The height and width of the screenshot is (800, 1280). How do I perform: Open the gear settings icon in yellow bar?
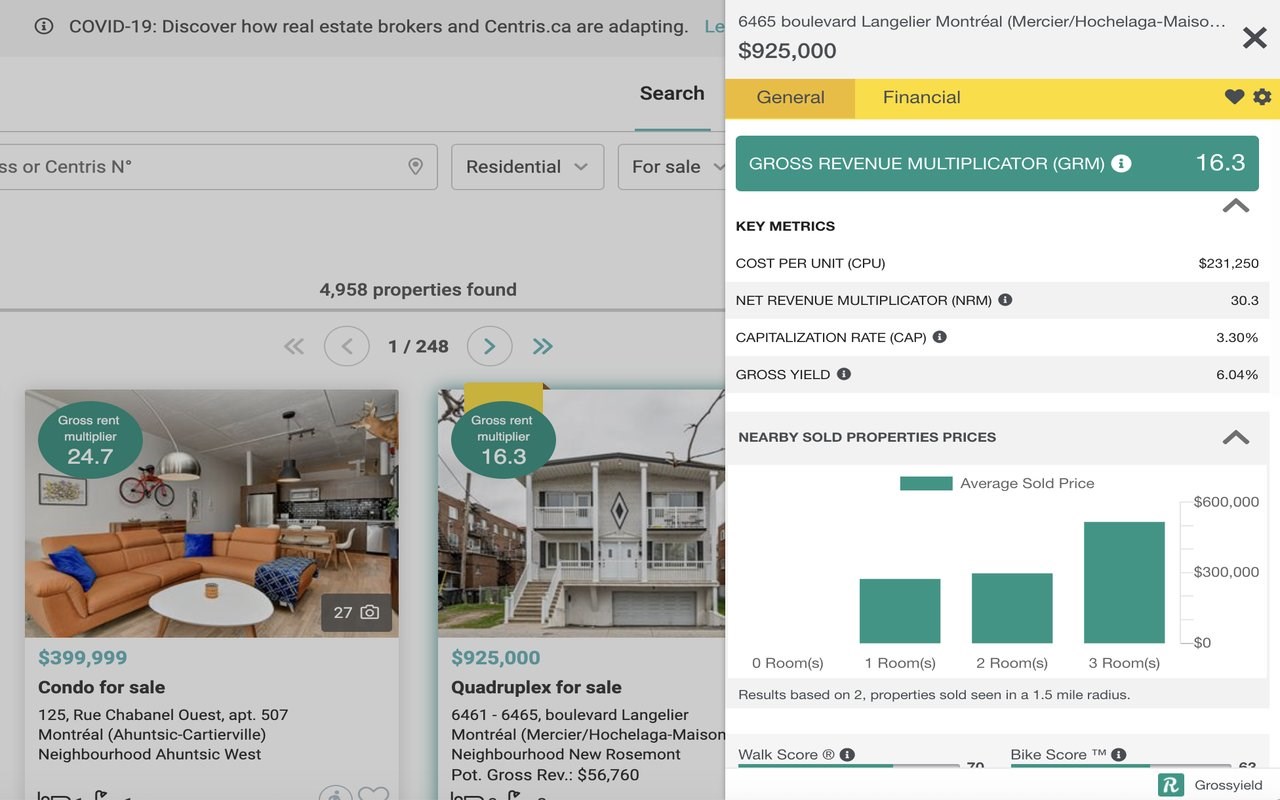1262,97
